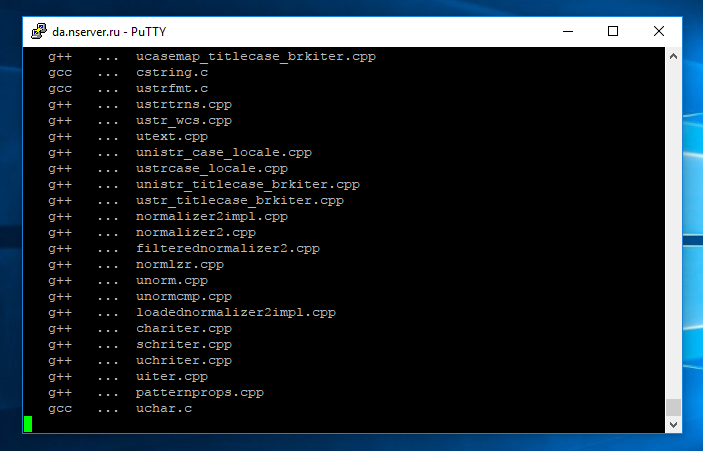Click unorm.cpp filename
This screenshot has width=703, height=451.
click(172, 281)
